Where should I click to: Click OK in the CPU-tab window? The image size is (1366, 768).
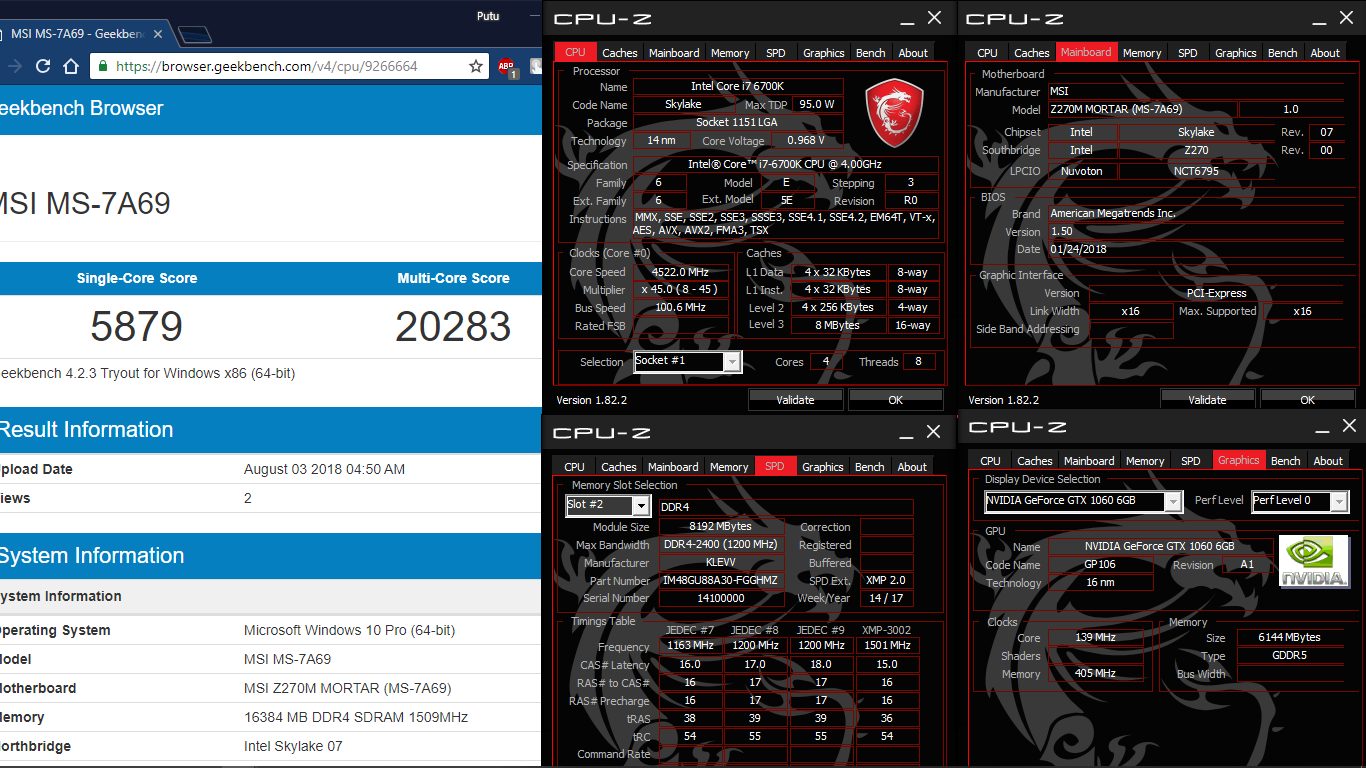point(895,400)
